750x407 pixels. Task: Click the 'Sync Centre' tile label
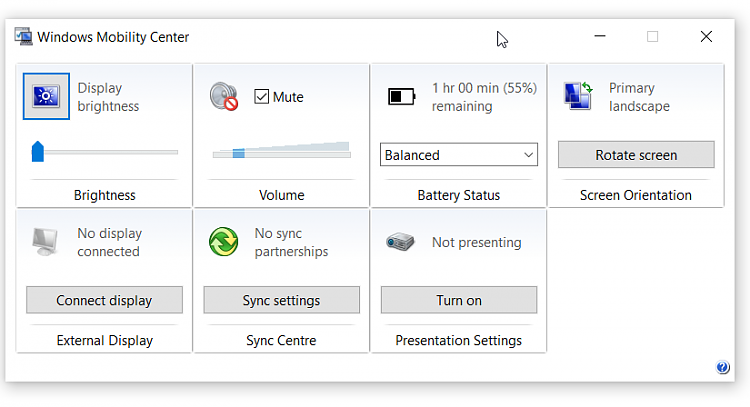[x=281, y=341]
